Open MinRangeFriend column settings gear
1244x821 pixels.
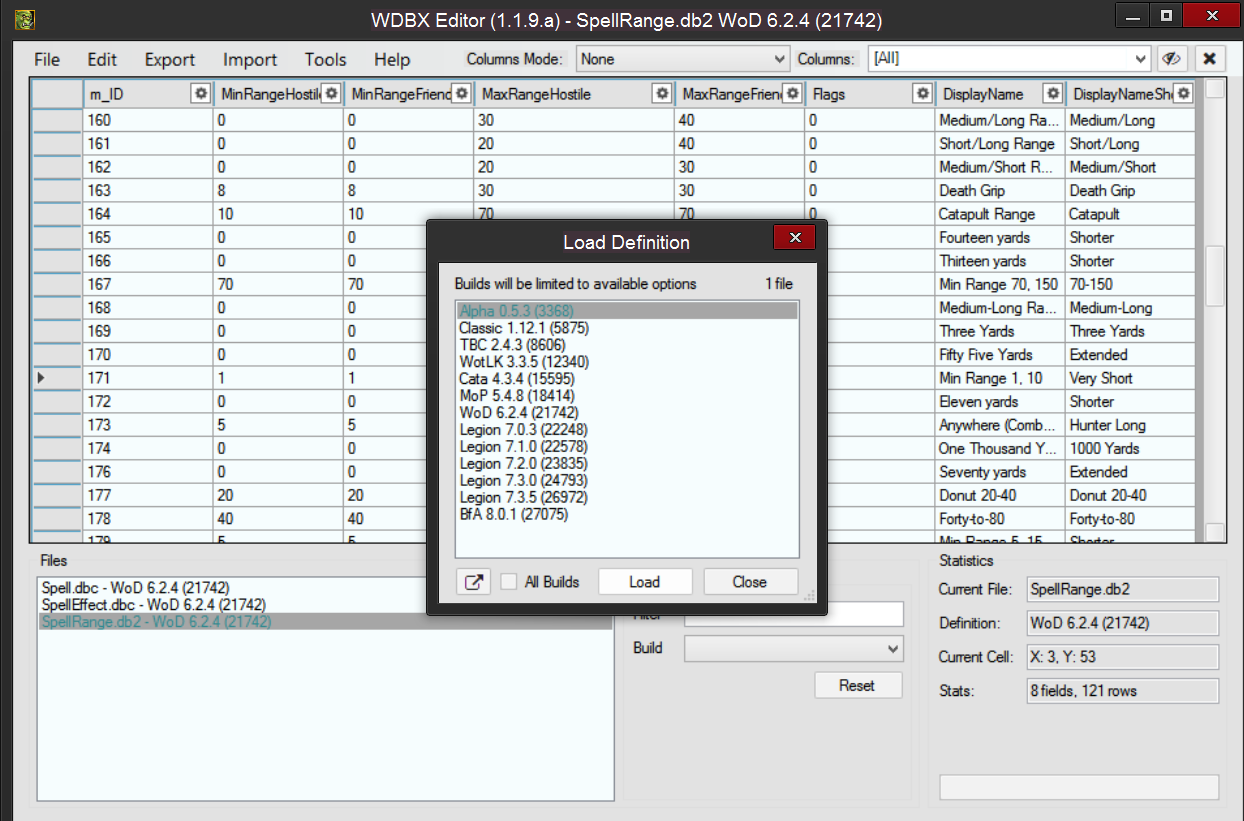click(x=461, y=93)
